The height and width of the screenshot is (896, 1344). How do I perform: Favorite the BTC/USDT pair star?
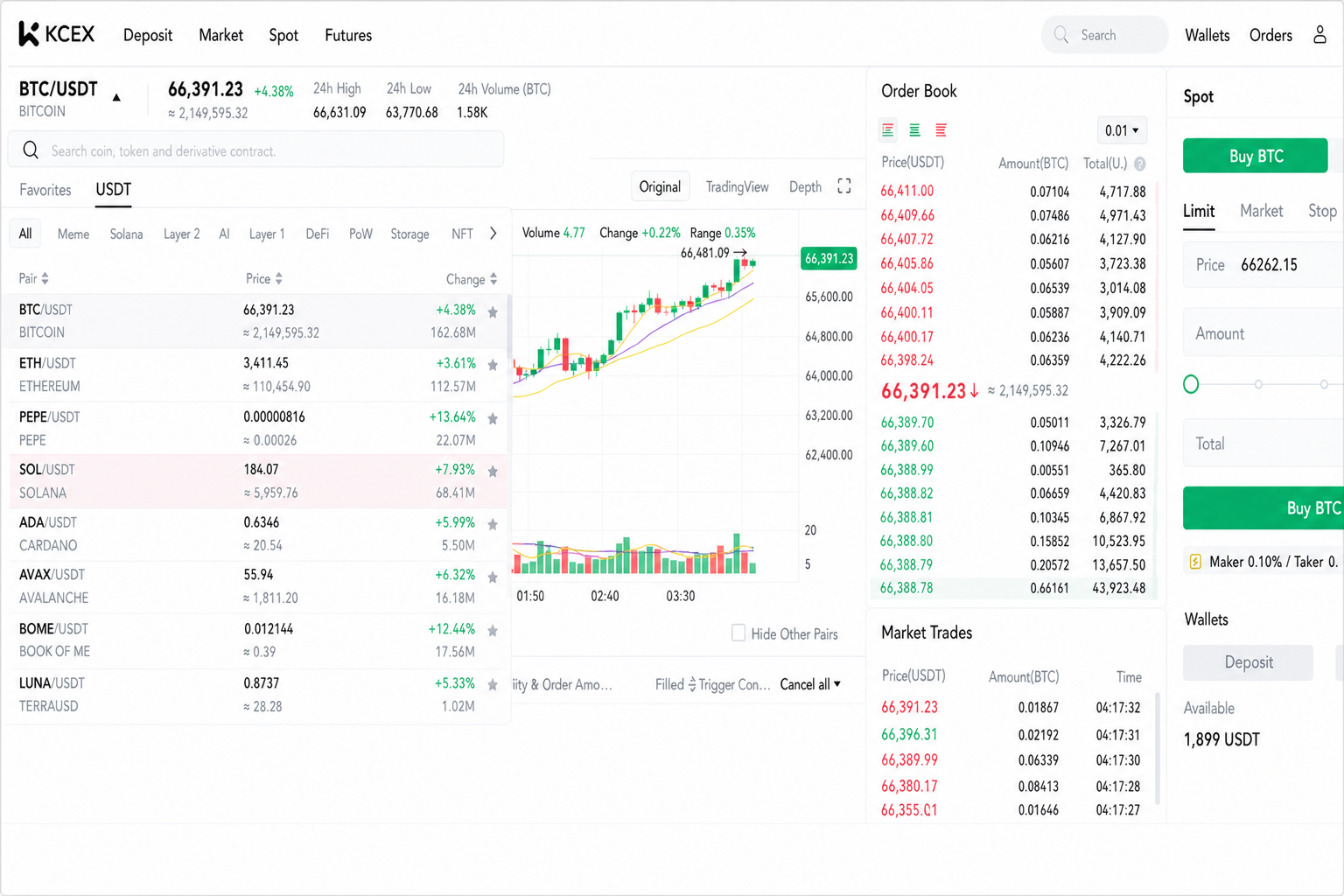pos(493,312)
